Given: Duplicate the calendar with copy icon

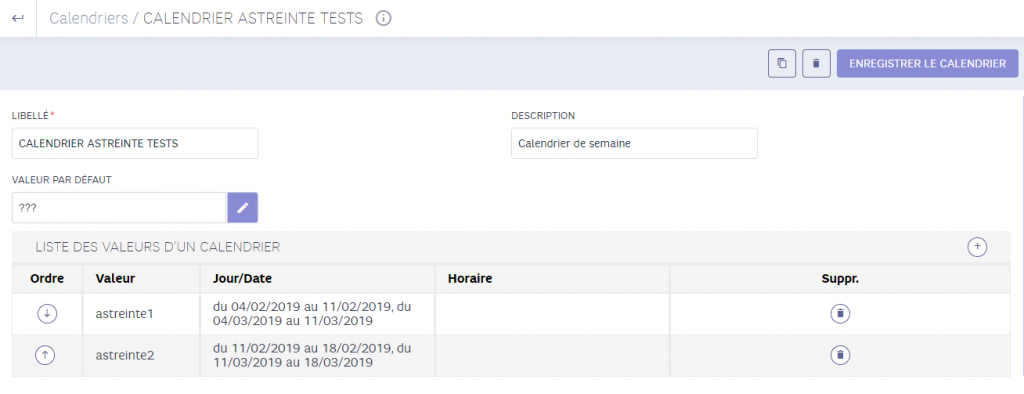Looking at the screenshot, I should coord(782,63).
